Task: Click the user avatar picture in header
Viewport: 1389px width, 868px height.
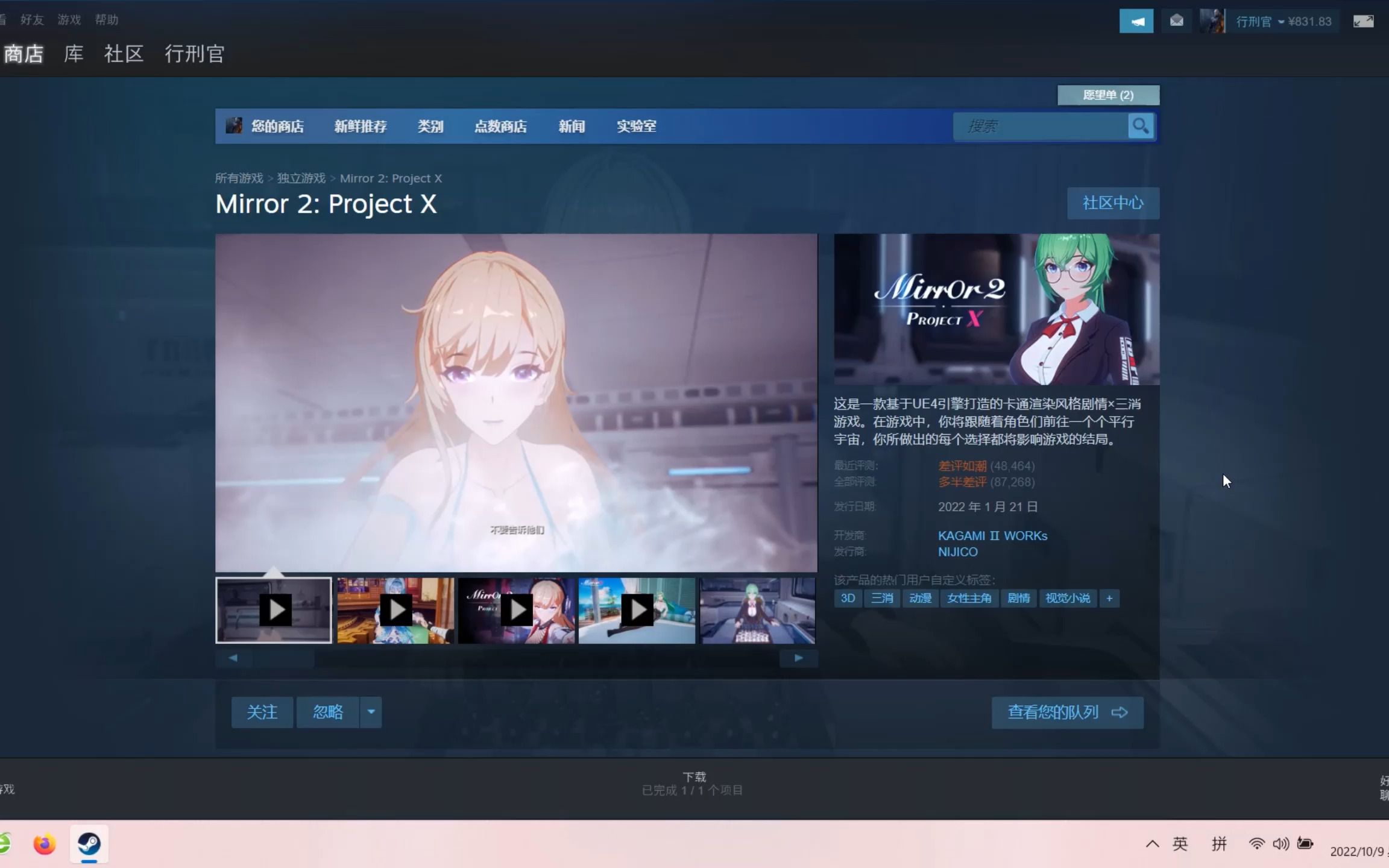Action: pos(1212,22)
